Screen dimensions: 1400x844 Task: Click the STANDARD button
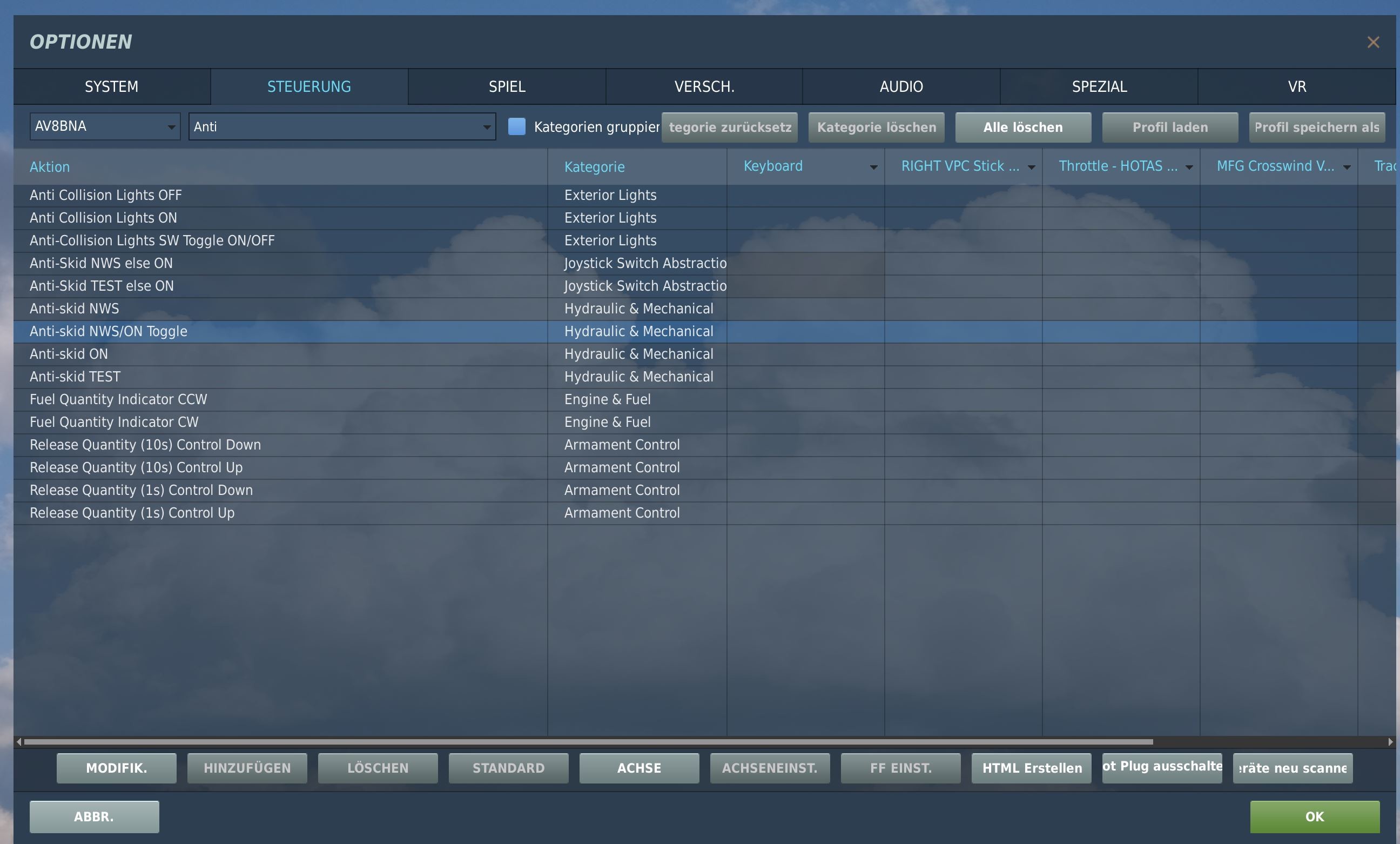pyautogui.click(x=508, y=768)
